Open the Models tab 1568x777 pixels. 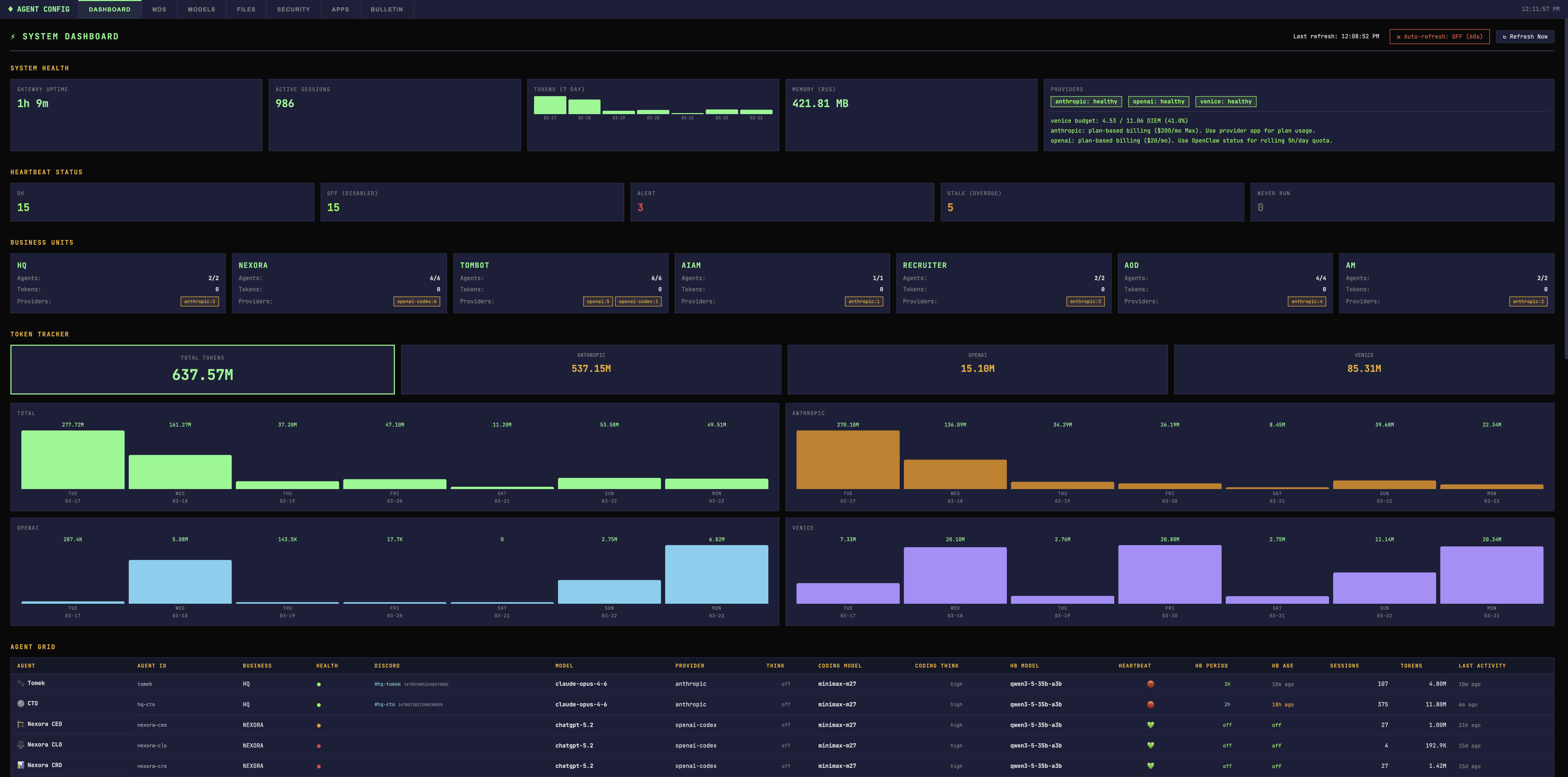tap(201, 9)
